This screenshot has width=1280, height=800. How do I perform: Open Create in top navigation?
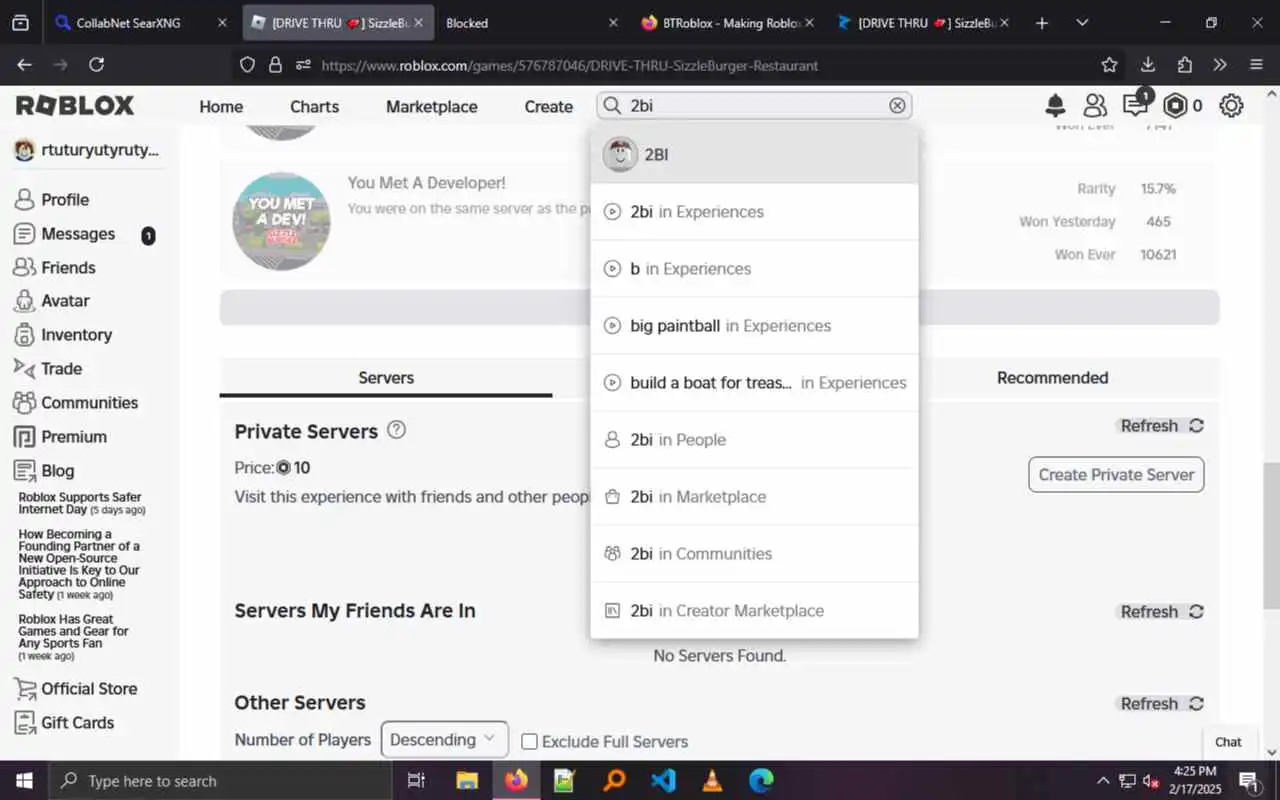point(549,107)
